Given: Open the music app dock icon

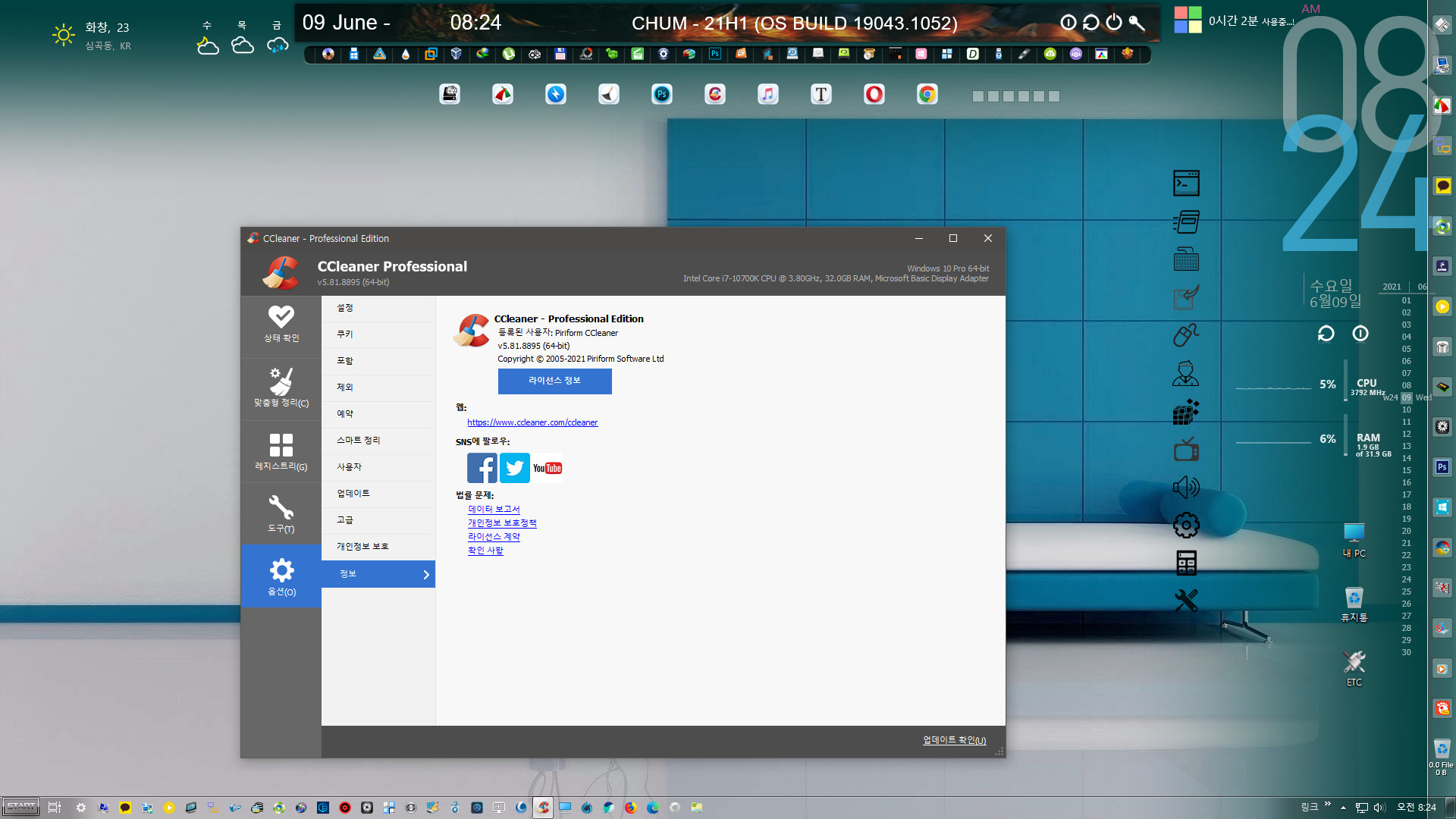Looking at the screenshot, I should 768,94.
